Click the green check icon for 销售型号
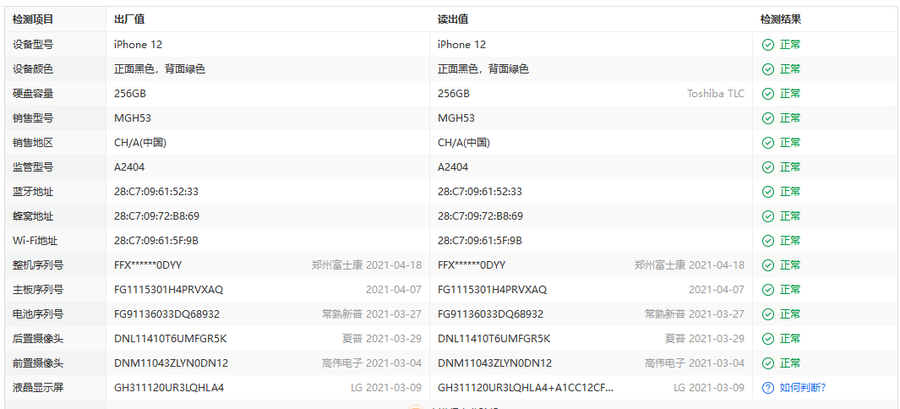Viewport: 900px width, 409px height. point(768,118)
